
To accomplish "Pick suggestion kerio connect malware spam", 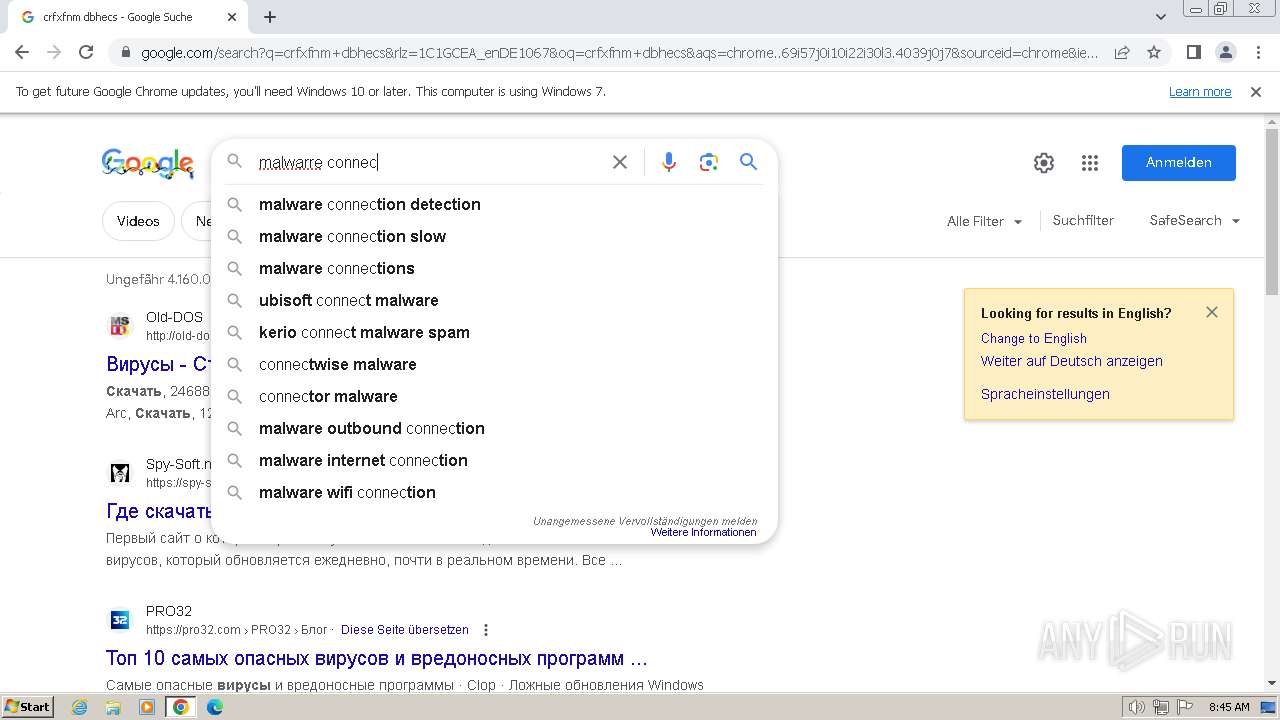I will pyautogui.click(x=495, y=332).
